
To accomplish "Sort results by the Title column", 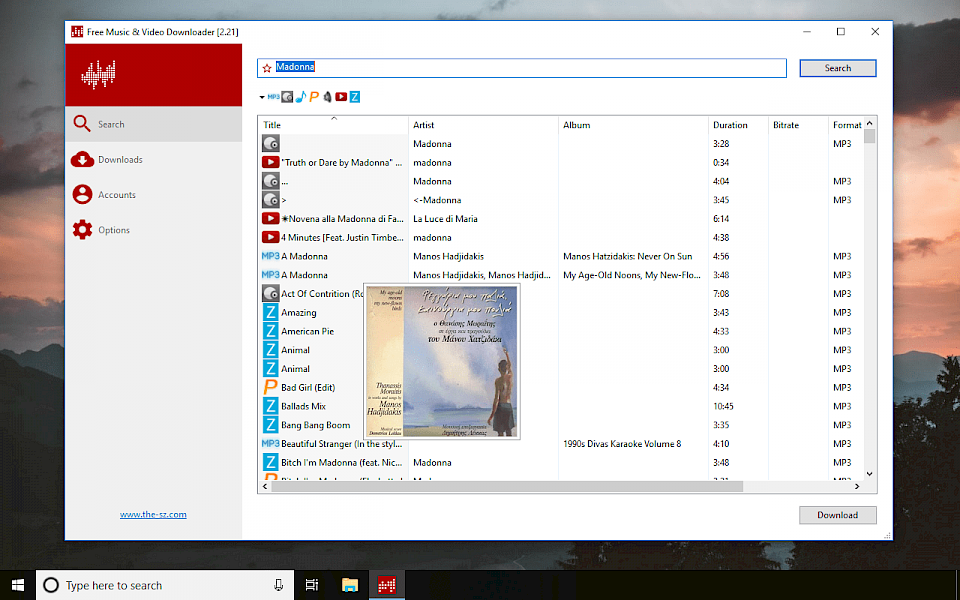I will 333,125.
